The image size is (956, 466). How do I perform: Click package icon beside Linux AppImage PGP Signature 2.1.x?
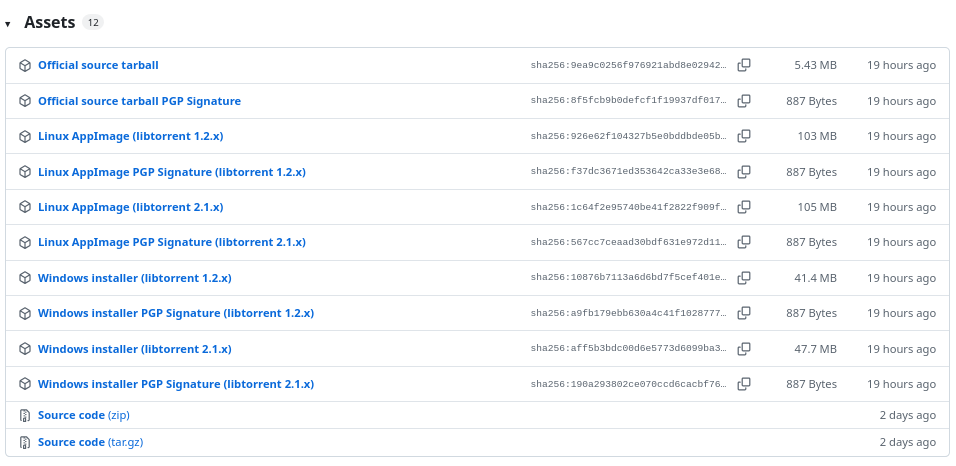pos(25,242)
